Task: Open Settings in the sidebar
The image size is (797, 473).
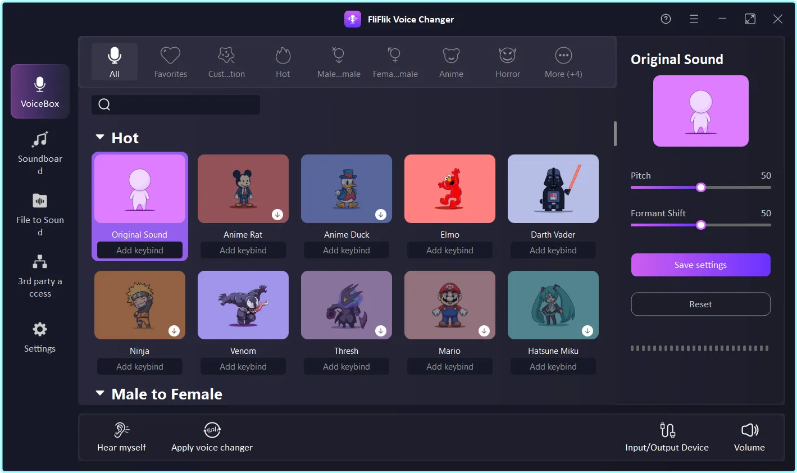Action: (40, 337)
